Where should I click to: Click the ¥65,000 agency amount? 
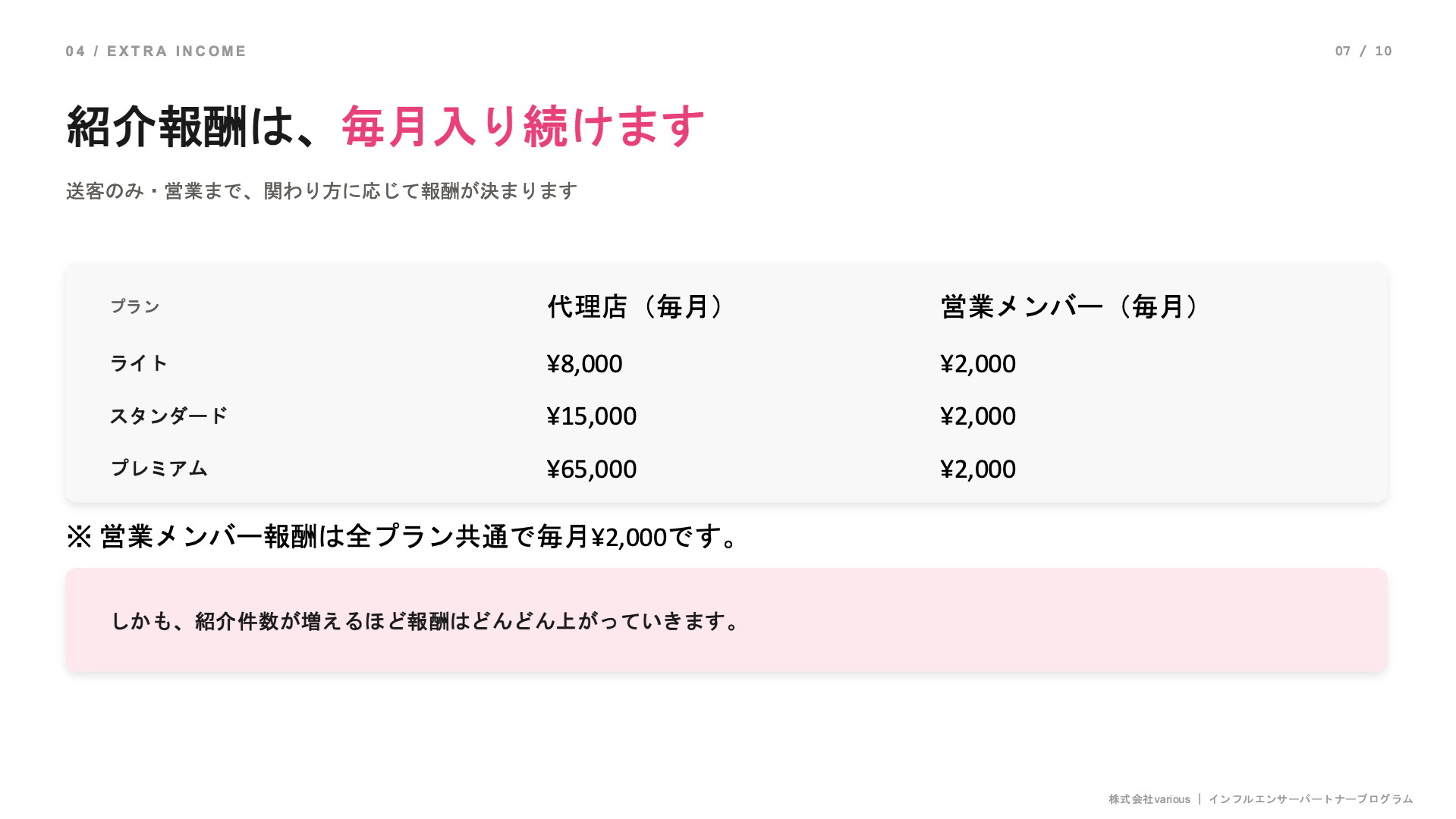(591, 469)
